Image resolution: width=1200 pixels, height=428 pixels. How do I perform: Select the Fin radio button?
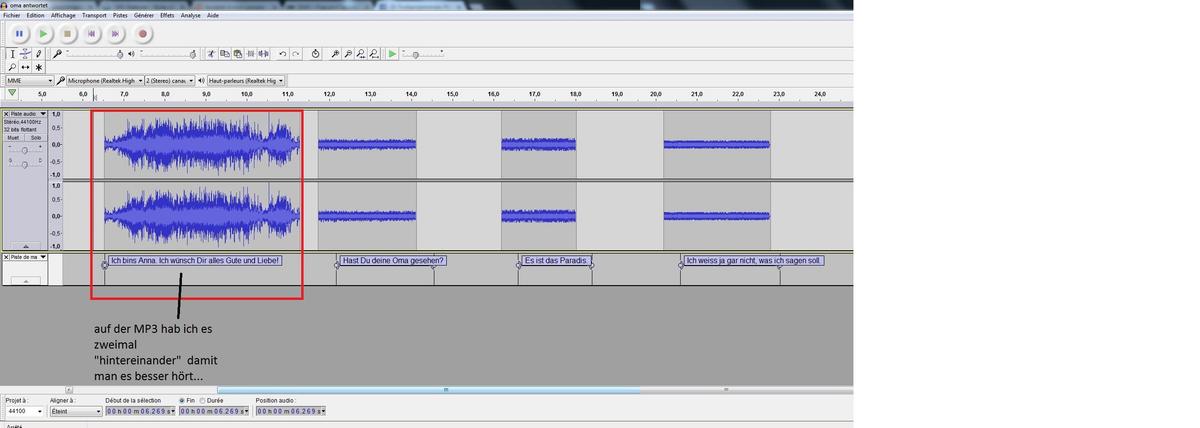click(181, 400)
